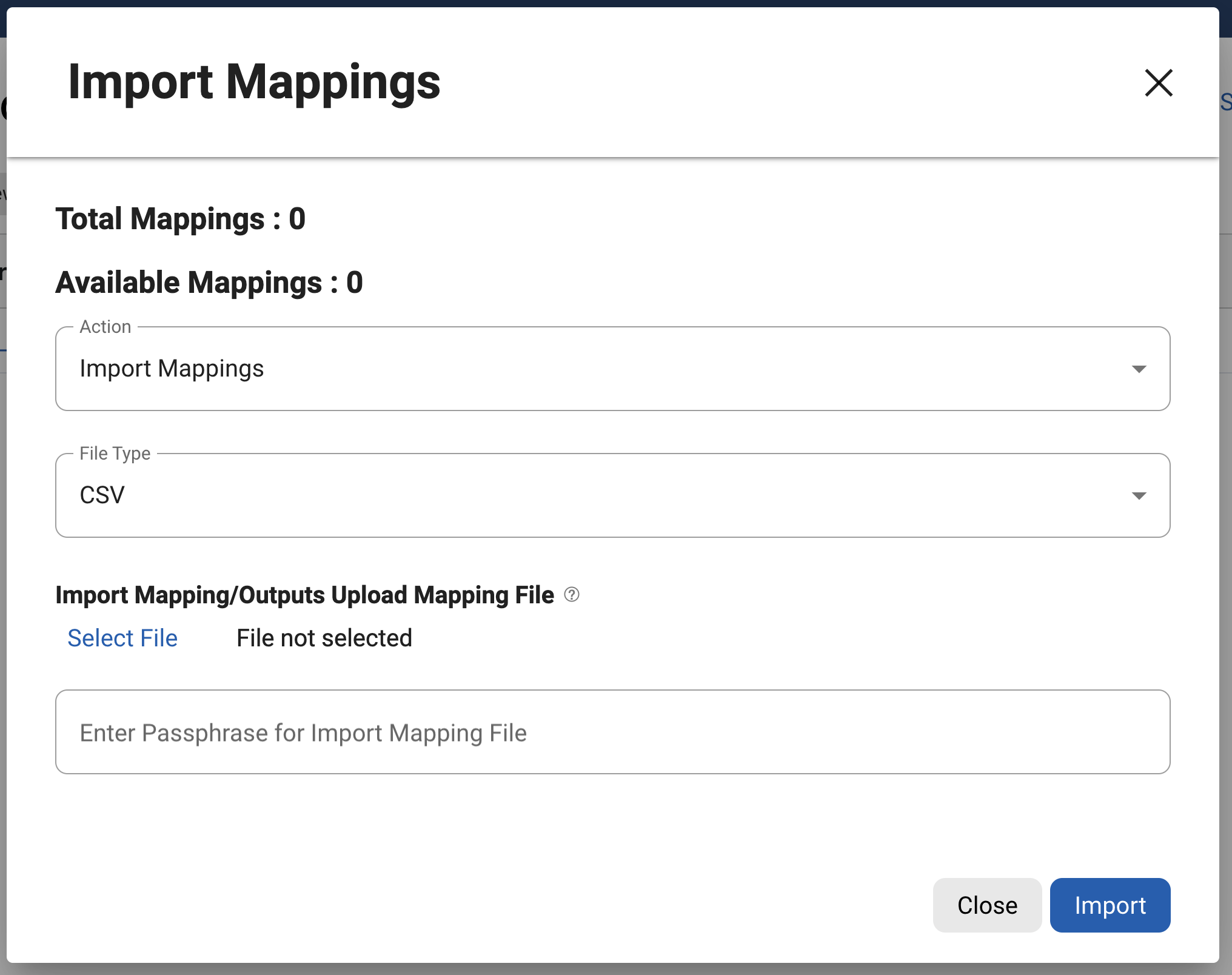Click the Total Mappings heading
Screen dimensions: 1232x975
[180, 219]
